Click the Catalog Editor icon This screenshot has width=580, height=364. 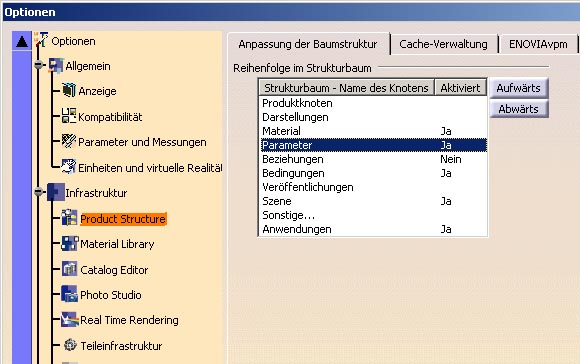point(69,269)
